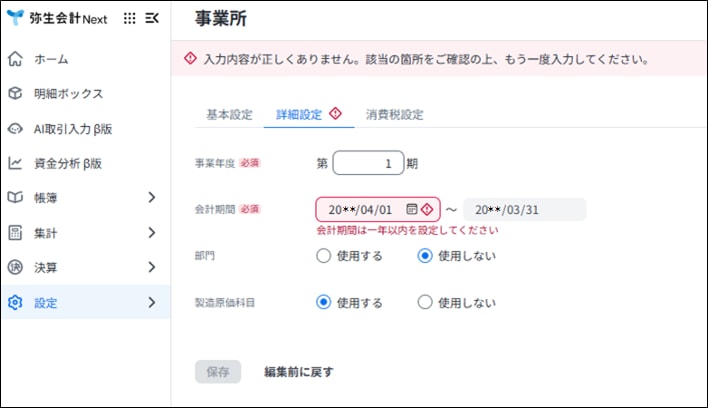Switch to the 消費税設定 tab
This screenshot has width=708, height=408.
(x=394, y=114)
